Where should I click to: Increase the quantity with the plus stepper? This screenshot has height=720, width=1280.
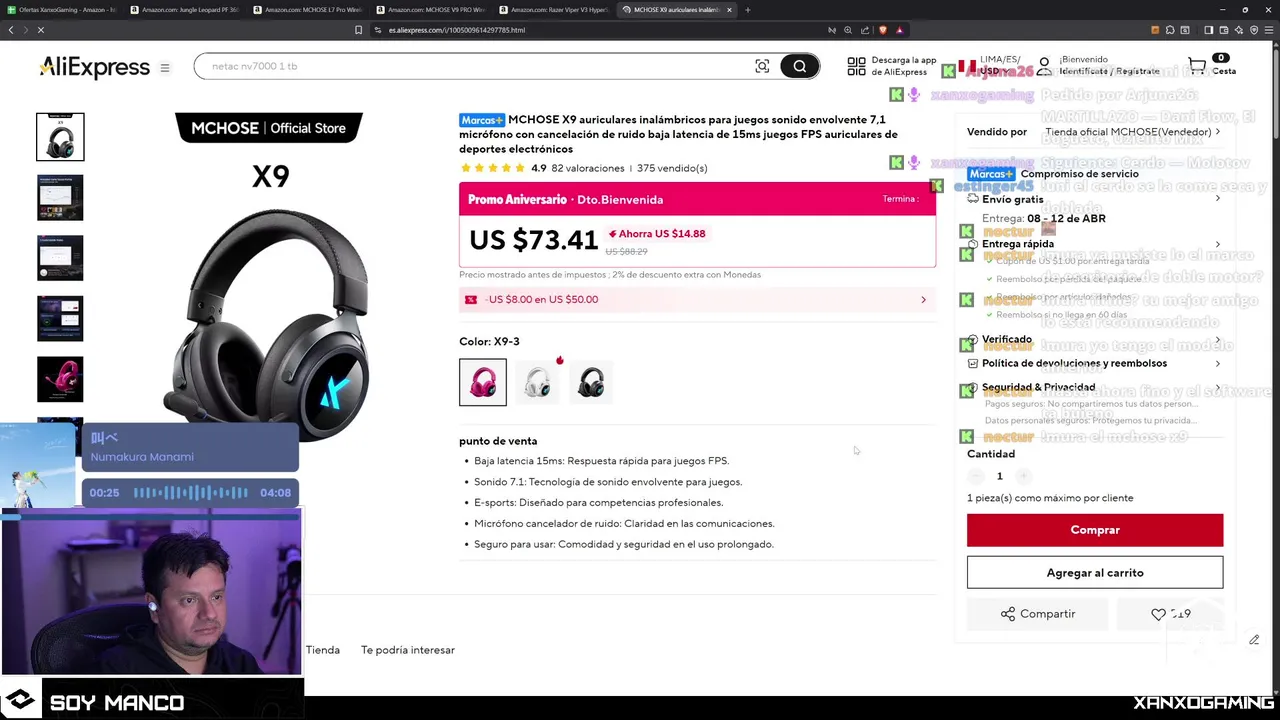coord(1022,476)
